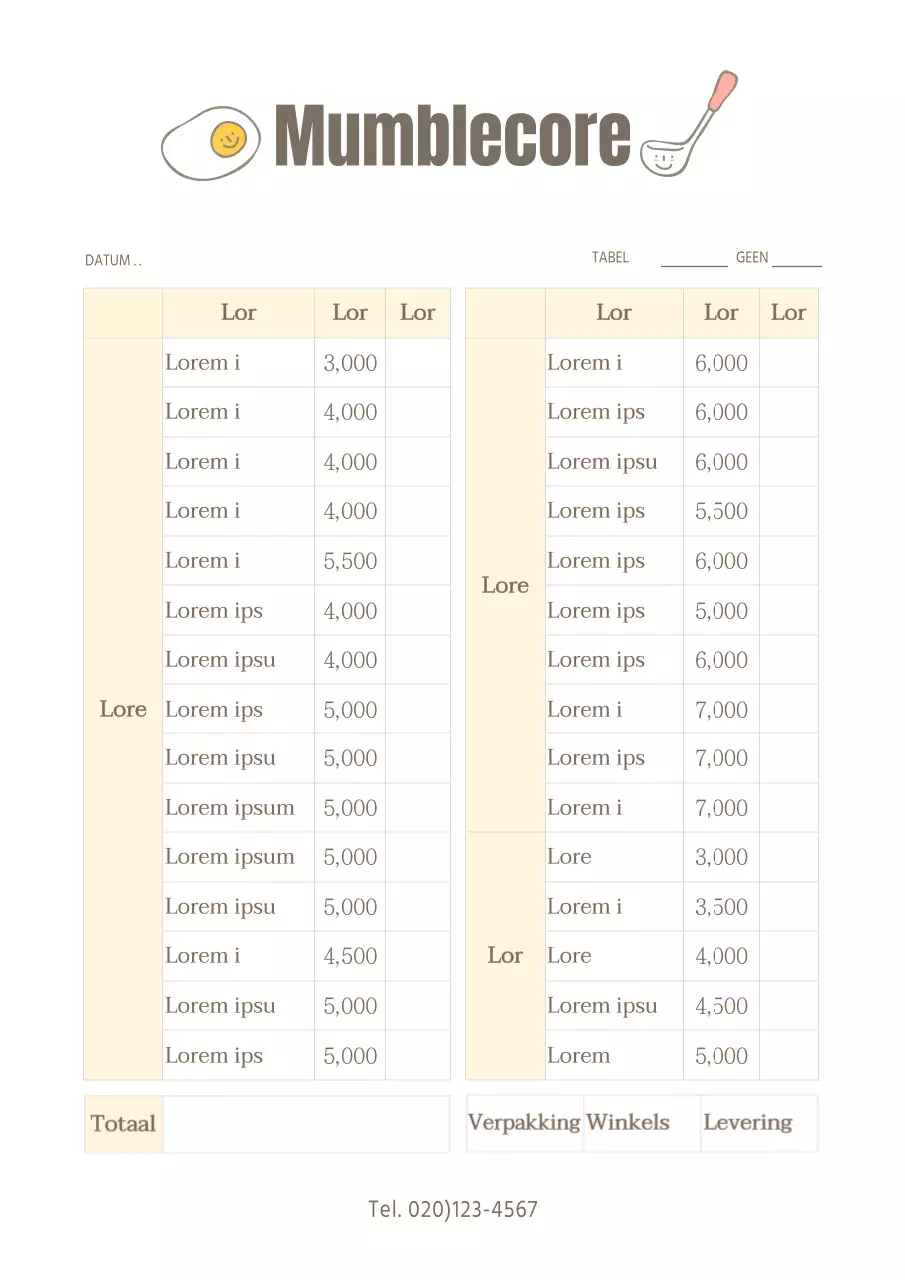Click the blank line after TABEL
Viewport: 905px width, 1280px height.
pos(694,260)
